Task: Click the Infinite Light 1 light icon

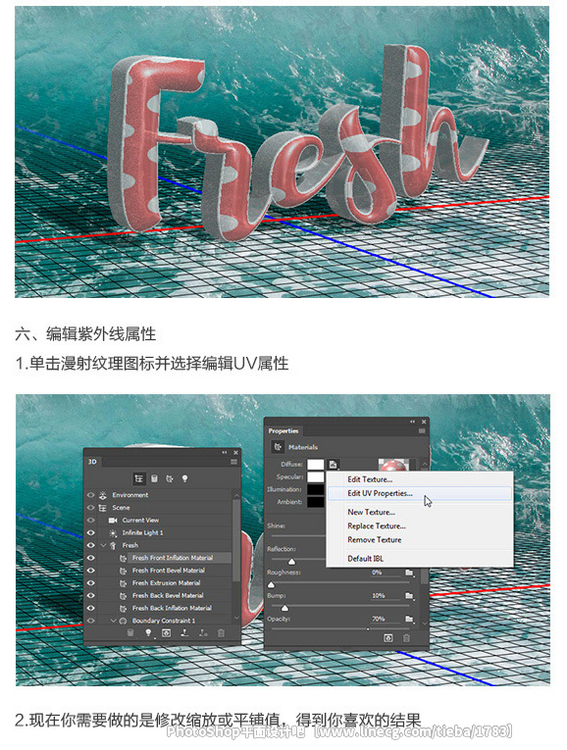Action: pos(113,532)
